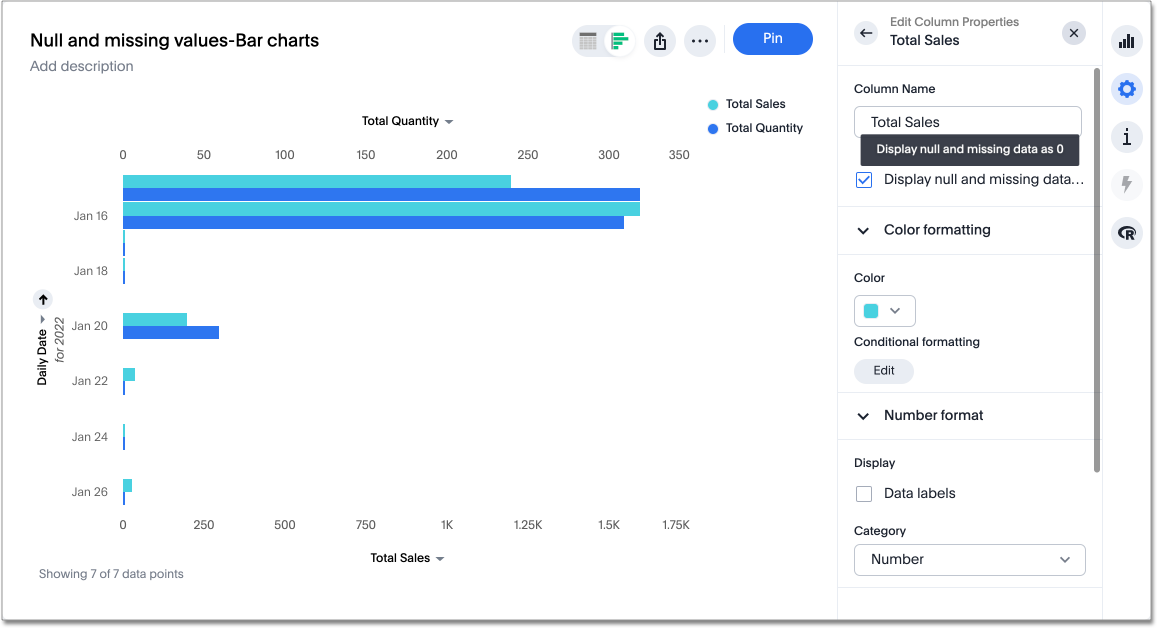Open the share options using the share icon
This screenshot has width=1157, height=628.
659,40
